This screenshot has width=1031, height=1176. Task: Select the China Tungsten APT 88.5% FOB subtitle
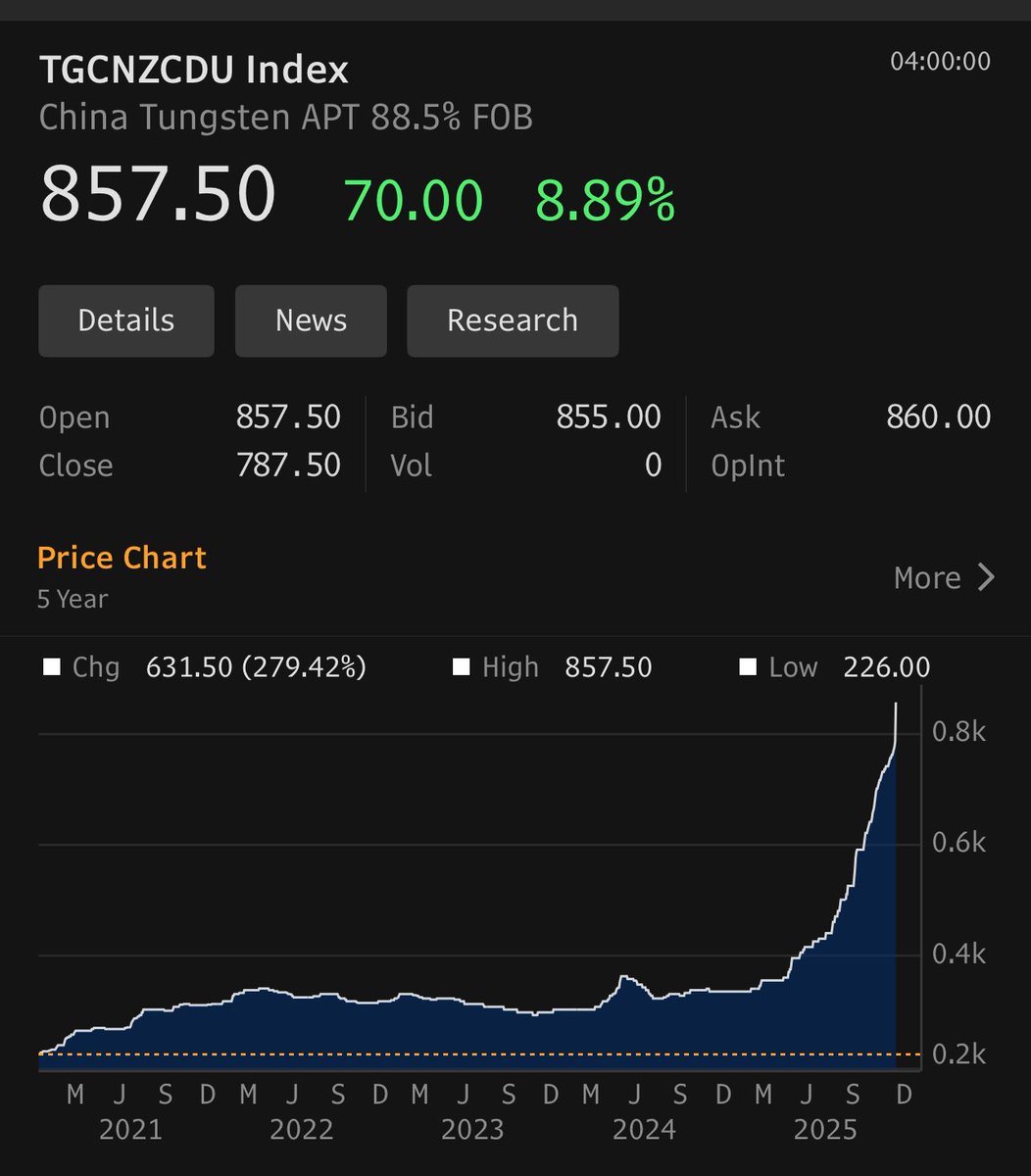coord(285,119)
